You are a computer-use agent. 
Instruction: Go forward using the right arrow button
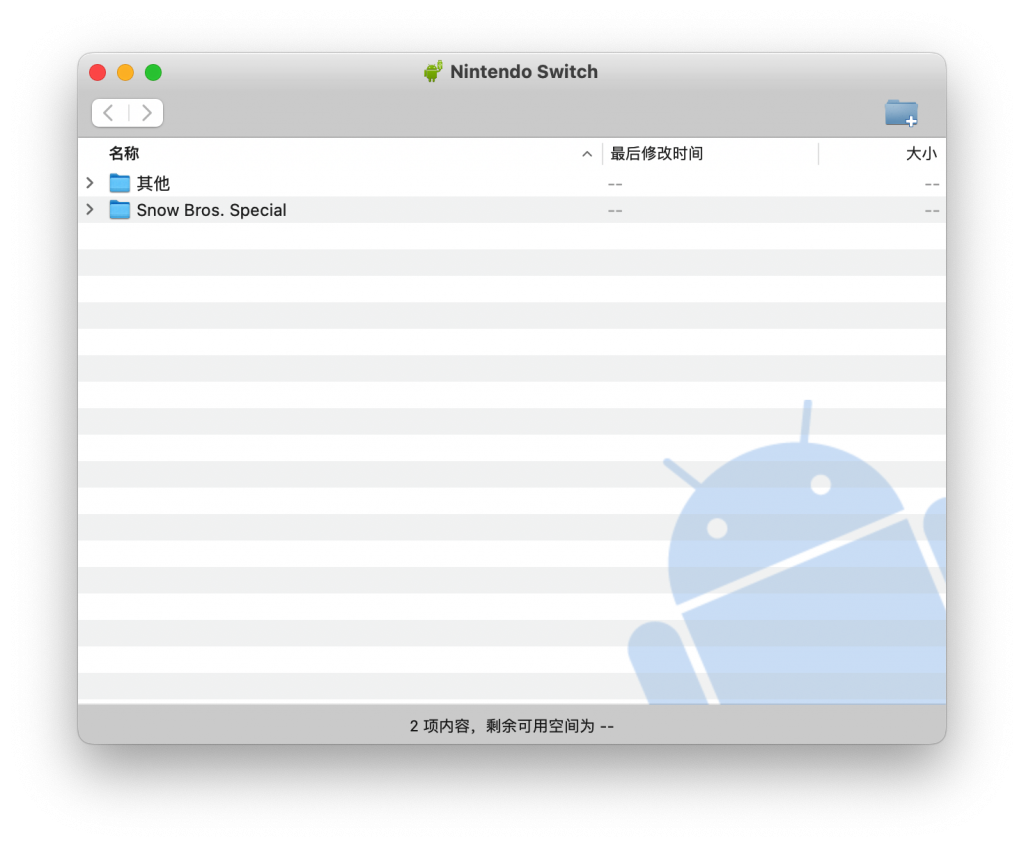click(x=146, y=113)
